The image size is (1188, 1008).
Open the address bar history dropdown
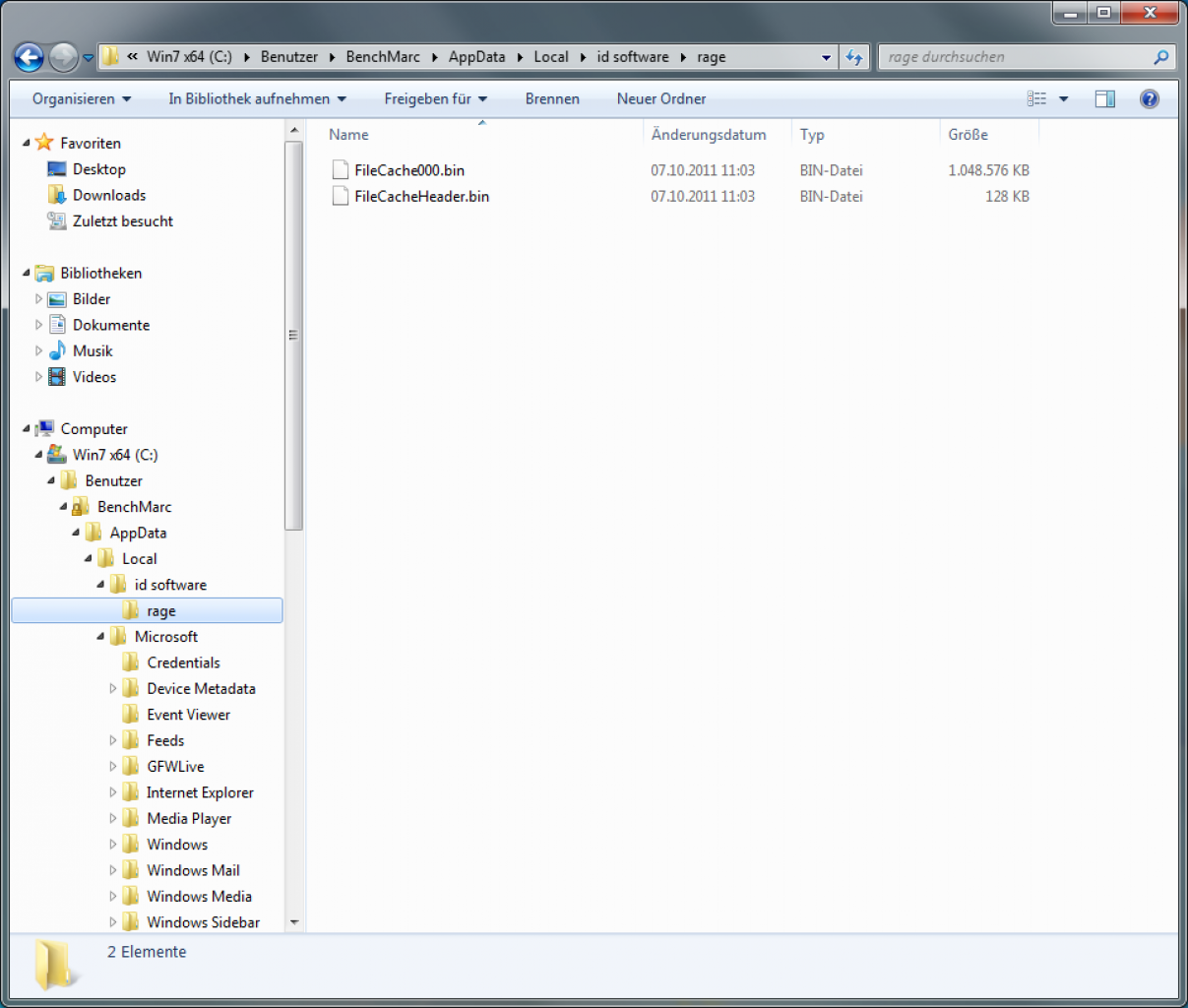826,57
